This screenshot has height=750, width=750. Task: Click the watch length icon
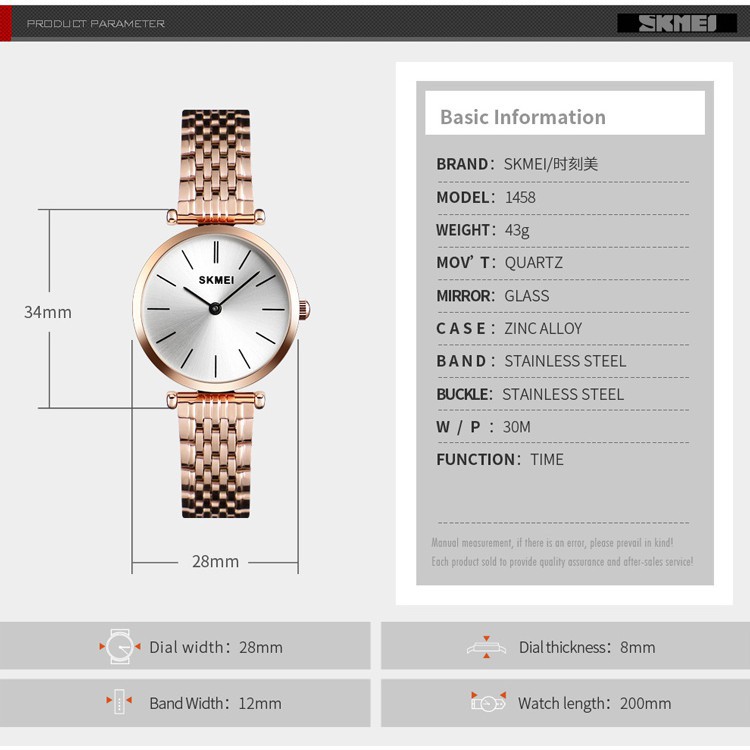[488, 702]
